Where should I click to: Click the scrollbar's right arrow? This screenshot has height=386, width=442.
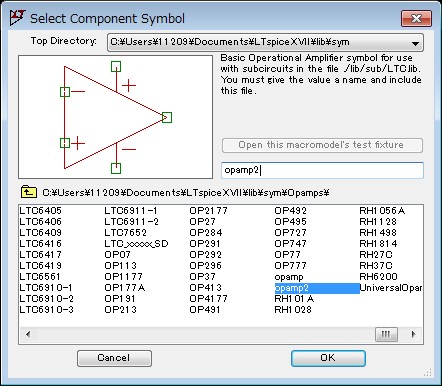click(x=414, y=334)
